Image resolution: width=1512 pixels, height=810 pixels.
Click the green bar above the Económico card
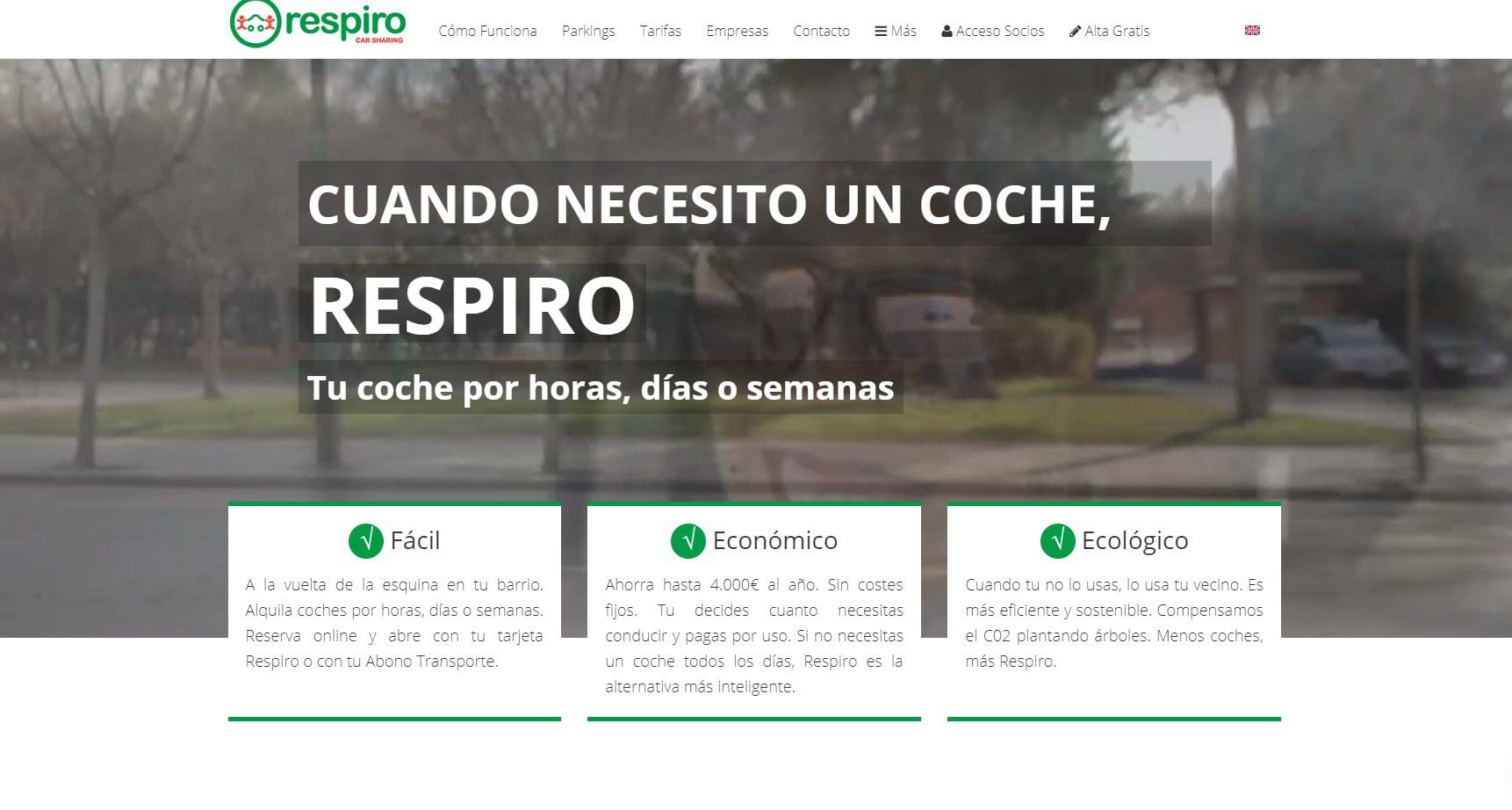pos(754,505)
